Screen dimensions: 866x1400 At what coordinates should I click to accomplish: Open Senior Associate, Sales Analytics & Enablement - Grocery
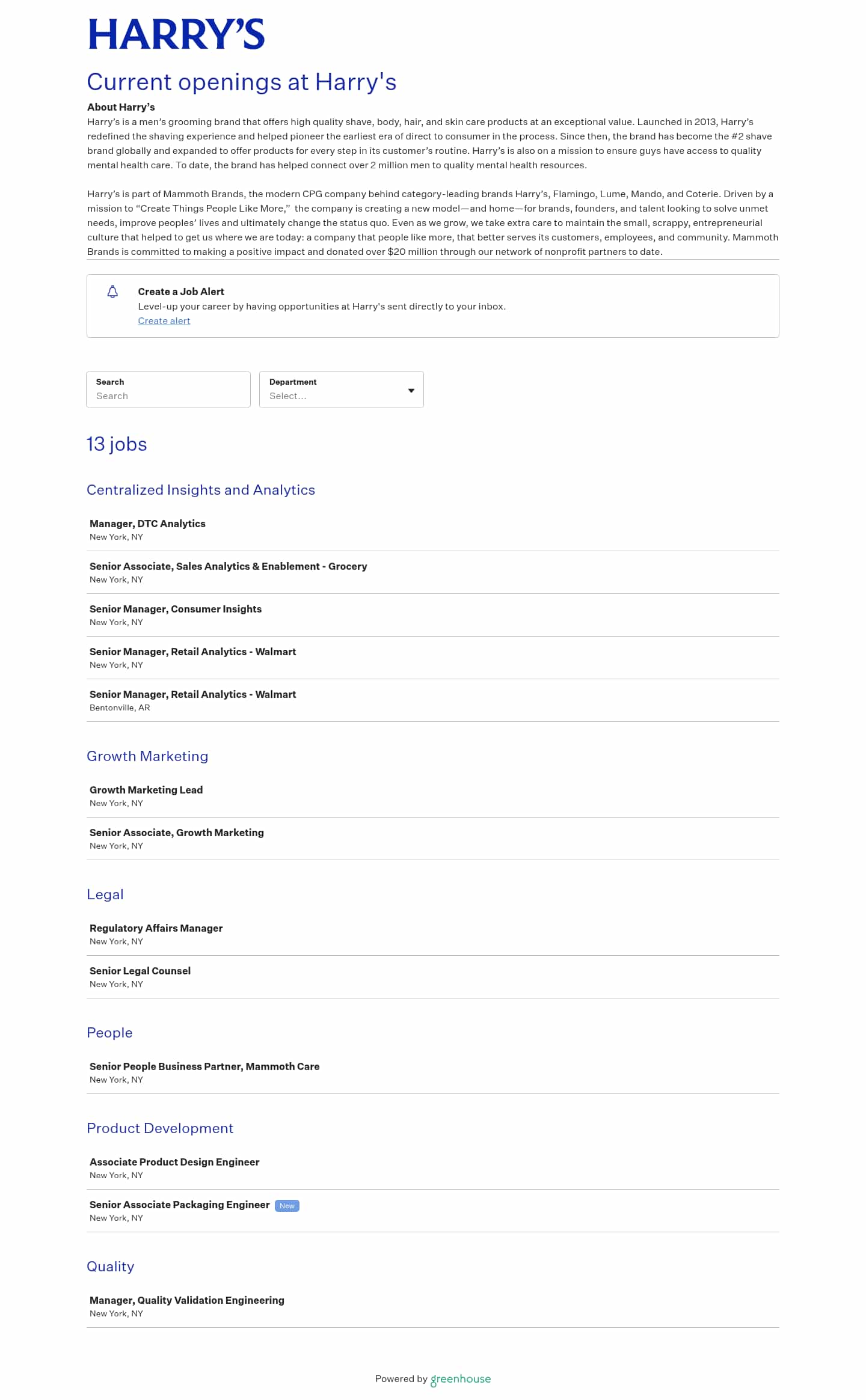point(433,572)
